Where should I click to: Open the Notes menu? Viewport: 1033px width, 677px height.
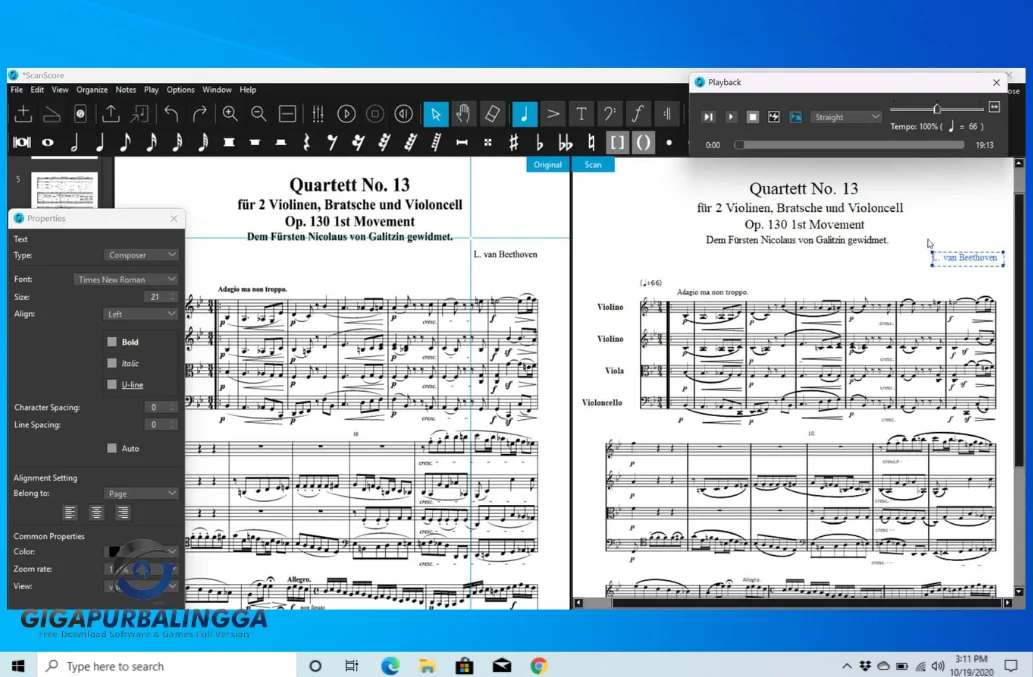pos(126,90)
